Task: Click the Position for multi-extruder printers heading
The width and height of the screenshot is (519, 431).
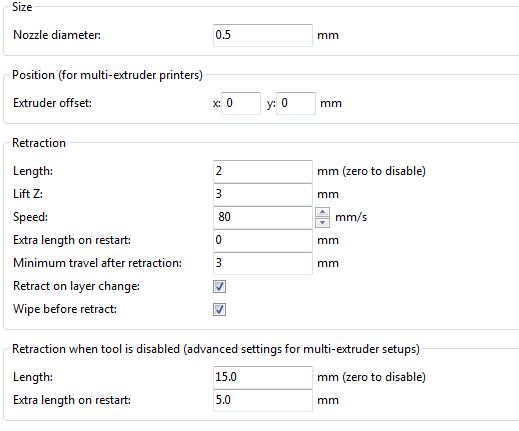Action: point(107,75)
